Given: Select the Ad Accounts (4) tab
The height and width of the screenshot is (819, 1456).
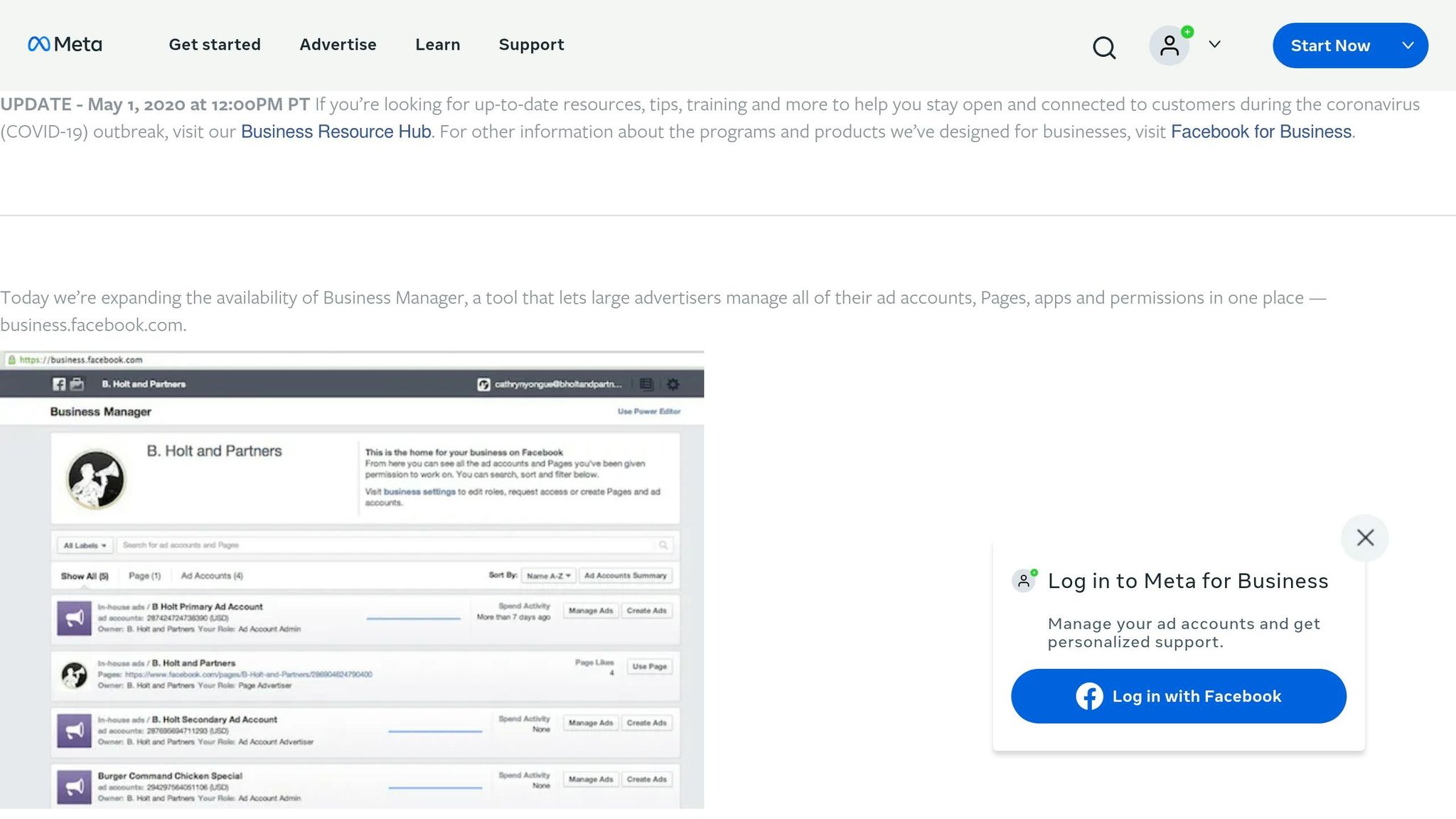Looking at the screenshot, I should click(x=212, y=576).
